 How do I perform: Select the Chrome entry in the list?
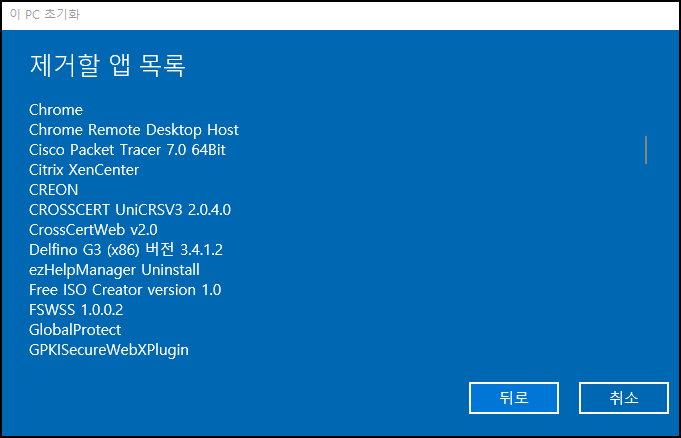tap(56, 110)
